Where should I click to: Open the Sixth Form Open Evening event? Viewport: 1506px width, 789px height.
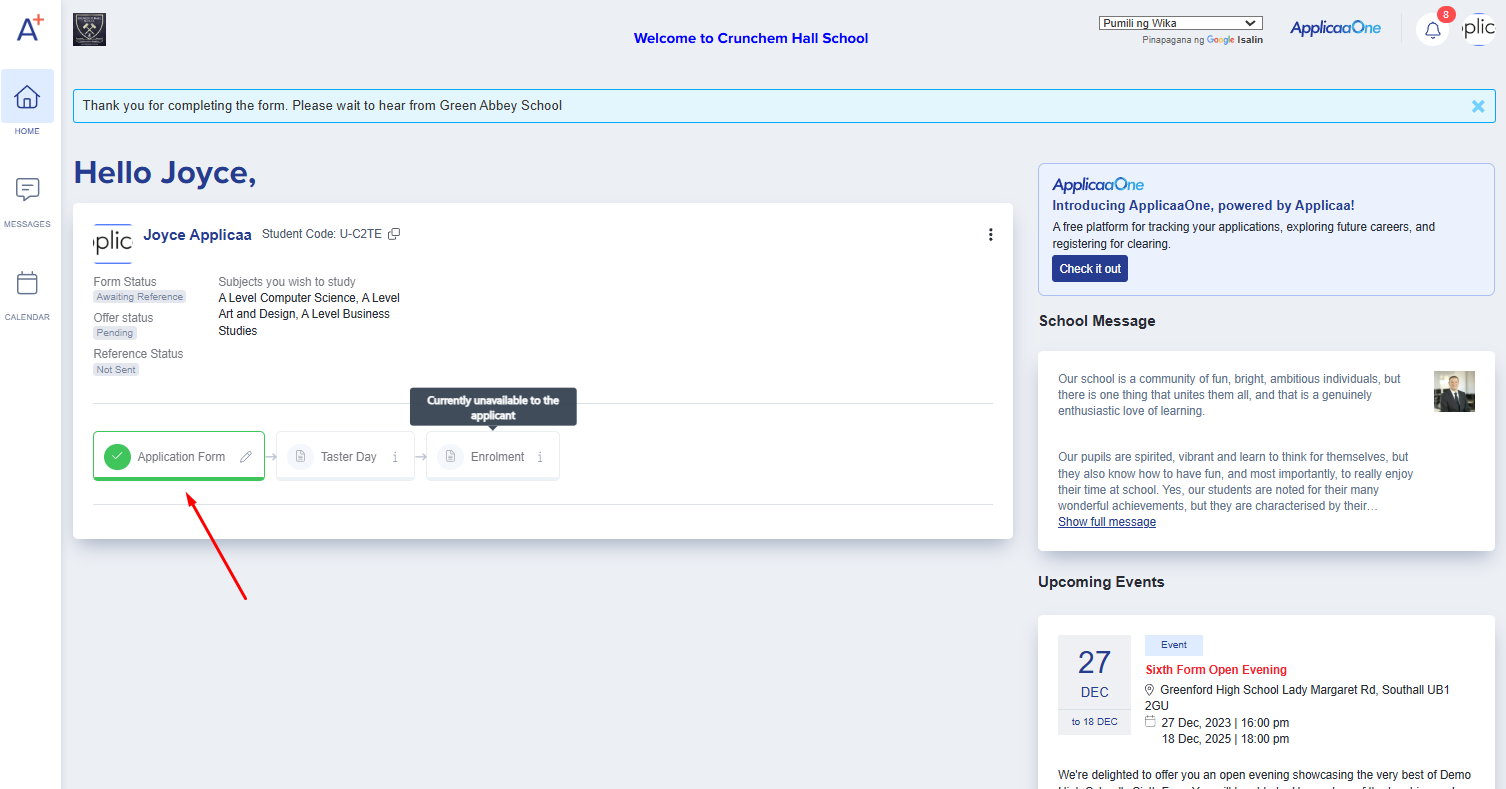coord(1216,669)
